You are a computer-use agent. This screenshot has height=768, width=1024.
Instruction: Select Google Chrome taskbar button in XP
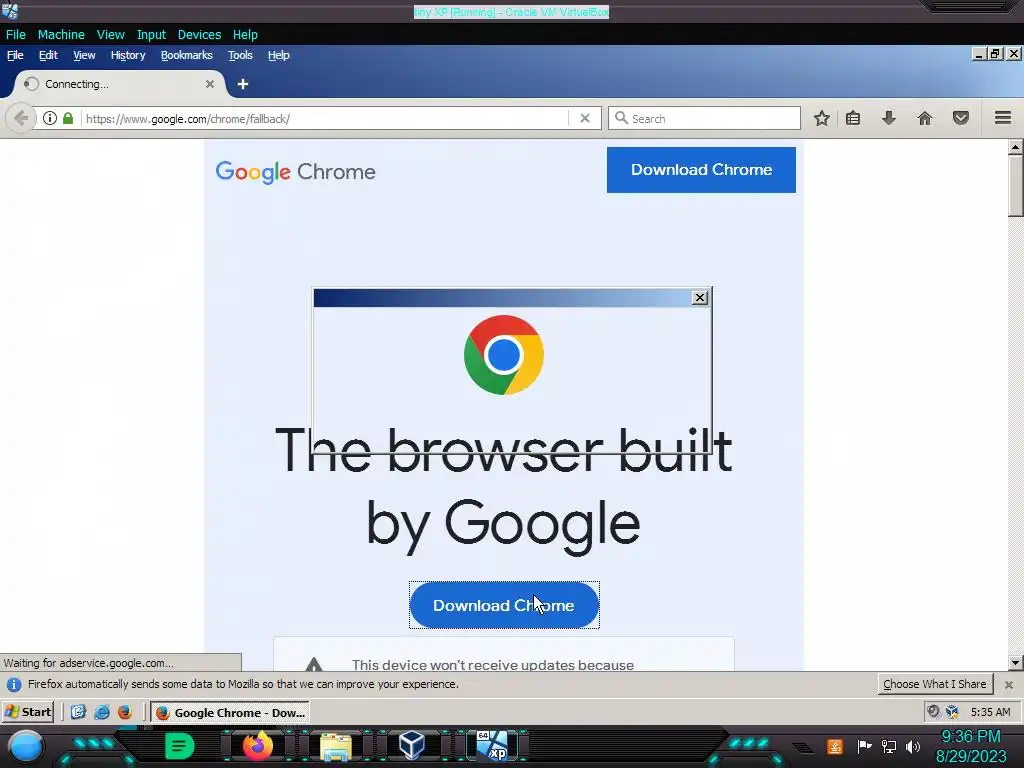point(230,712)
